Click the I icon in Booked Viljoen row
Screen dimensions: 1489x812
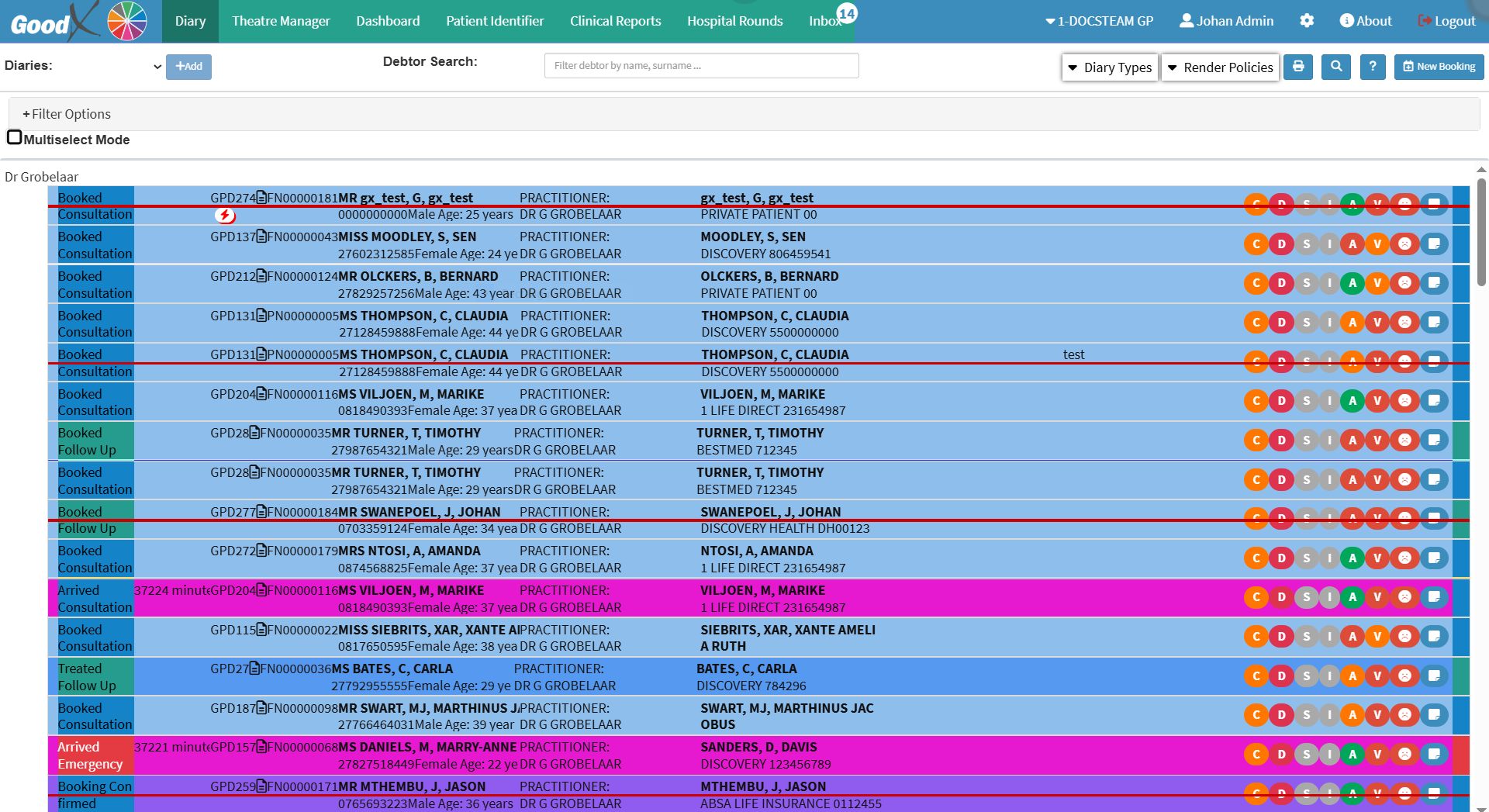[x=1329, y=401]
